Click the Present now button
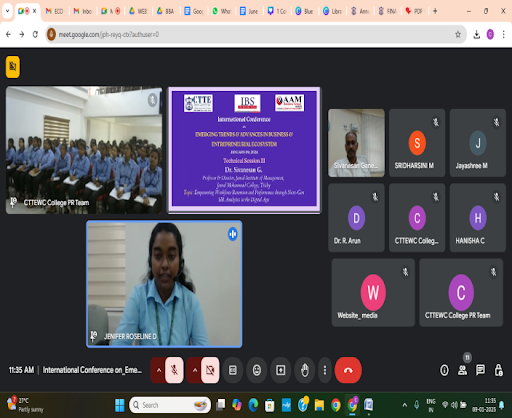This screenshot has width=512, height=418. pos(281,370)
